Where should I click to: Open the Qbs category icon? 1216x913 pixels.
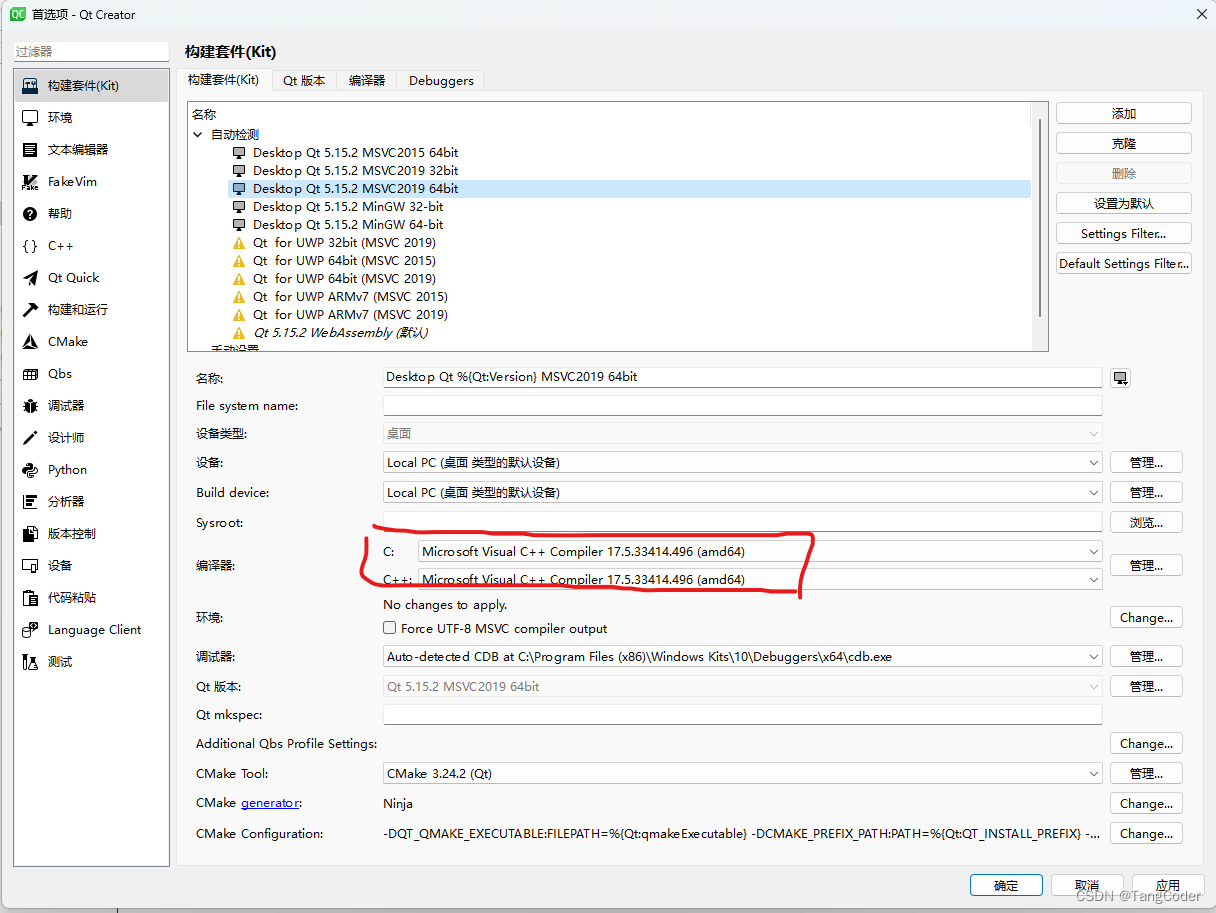(x=30, y=374)
